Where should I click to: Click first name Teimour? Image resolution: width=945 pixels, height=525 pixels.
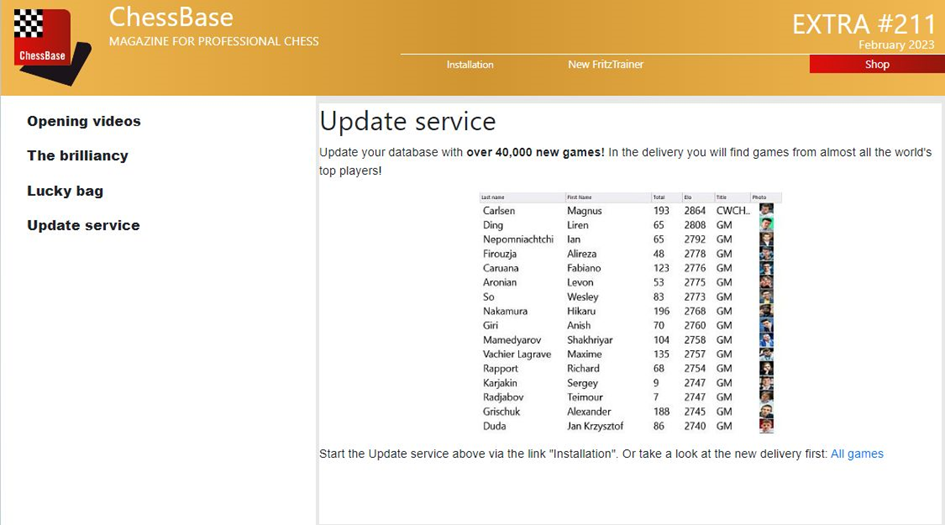pyautogui.click(x=585, y=397)
